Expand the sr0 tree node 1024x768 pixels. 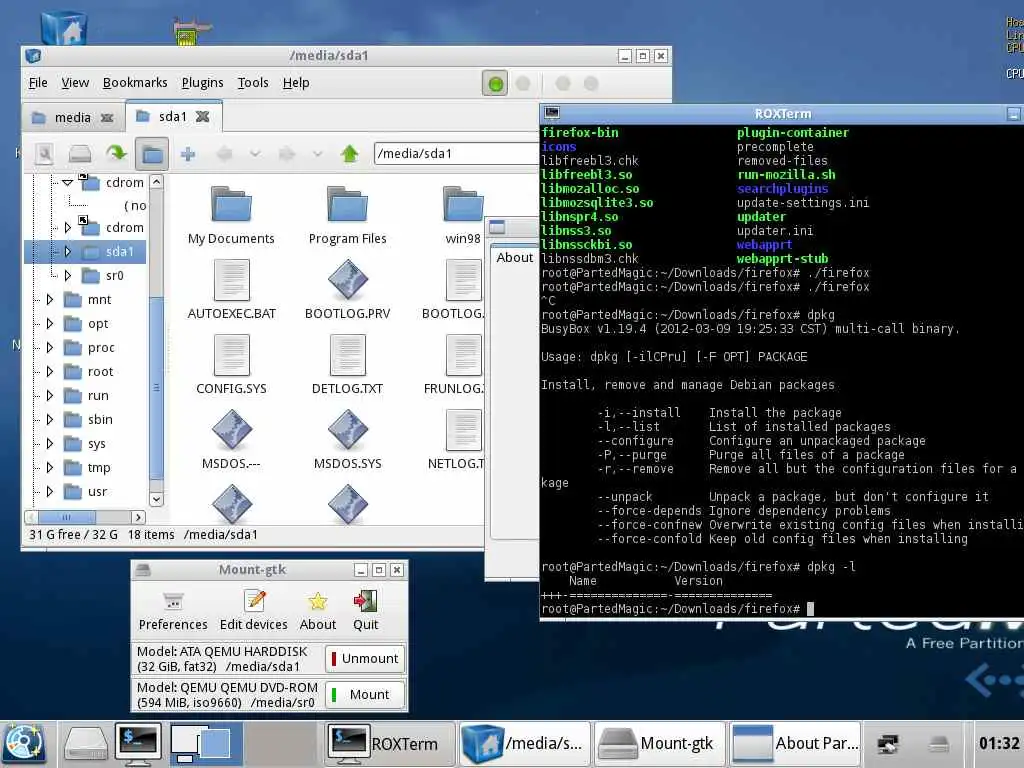[67, 276]
